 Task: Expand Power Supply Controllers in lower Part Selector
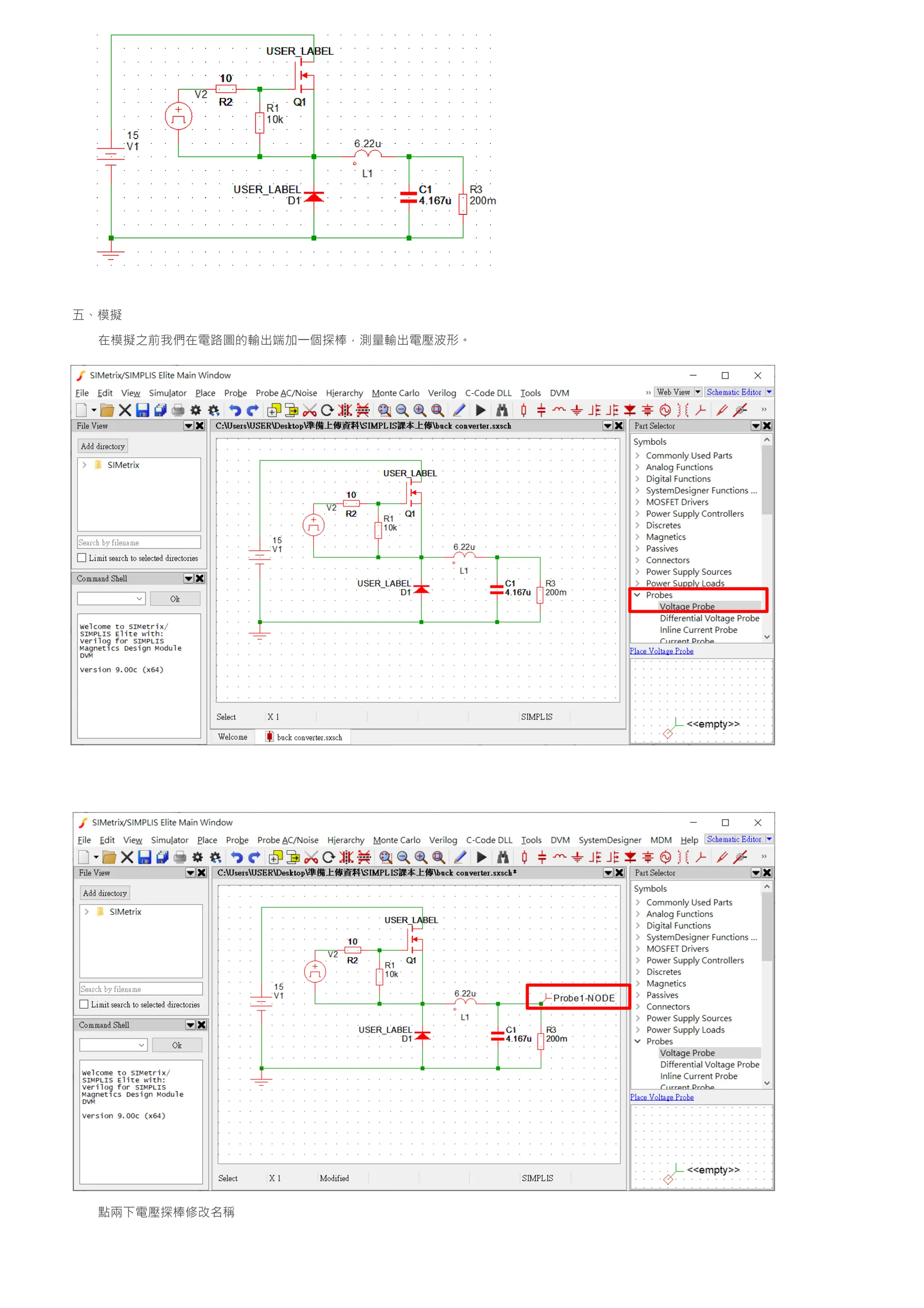[638, 960]
